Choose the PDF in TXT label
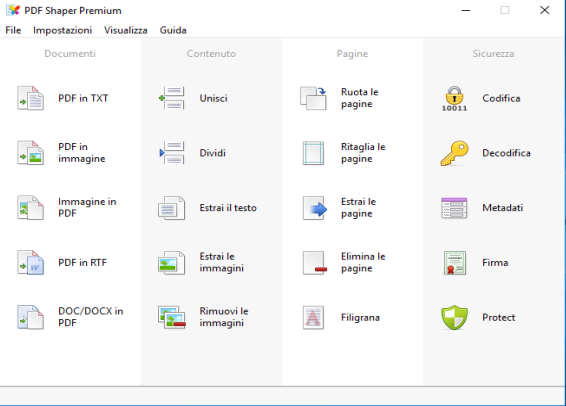The height and width of the screenshot is (406, 566). (x=83, y=98)
